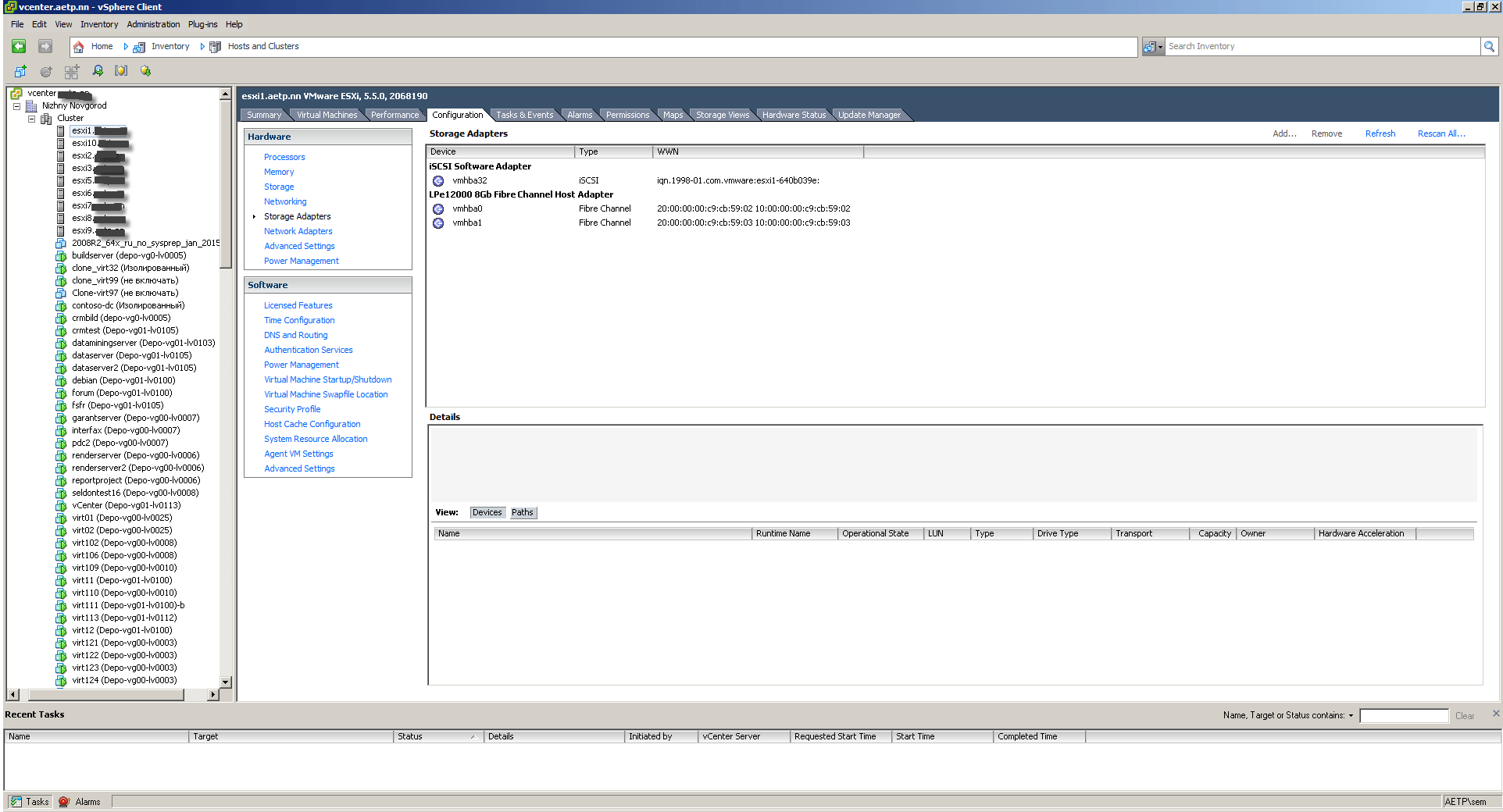Open the File menu
This screenshot has width=1503, height=812.
17,24
